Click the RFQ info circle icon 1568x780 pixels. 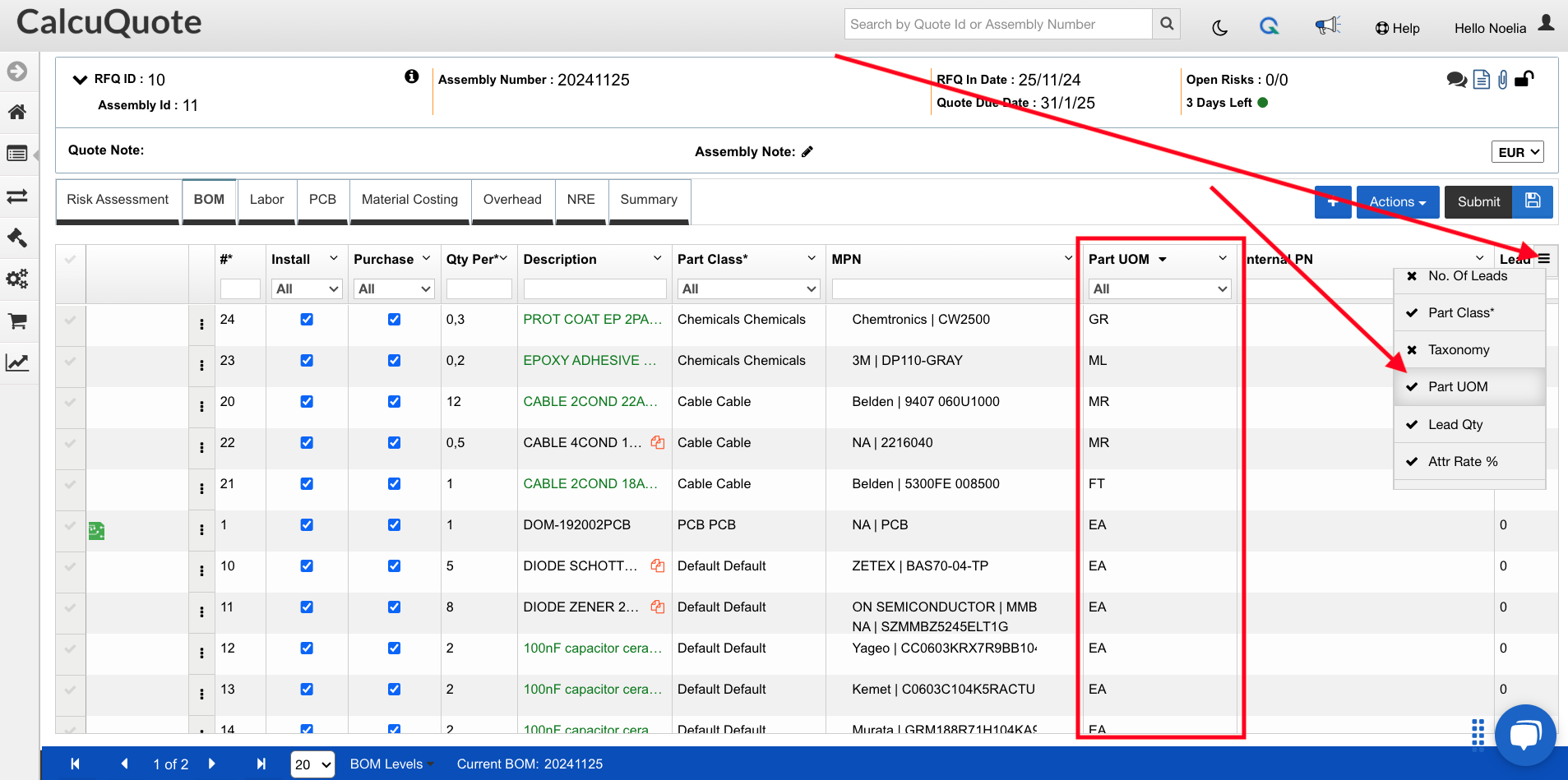pyautogui.click(x=412, y=76)
